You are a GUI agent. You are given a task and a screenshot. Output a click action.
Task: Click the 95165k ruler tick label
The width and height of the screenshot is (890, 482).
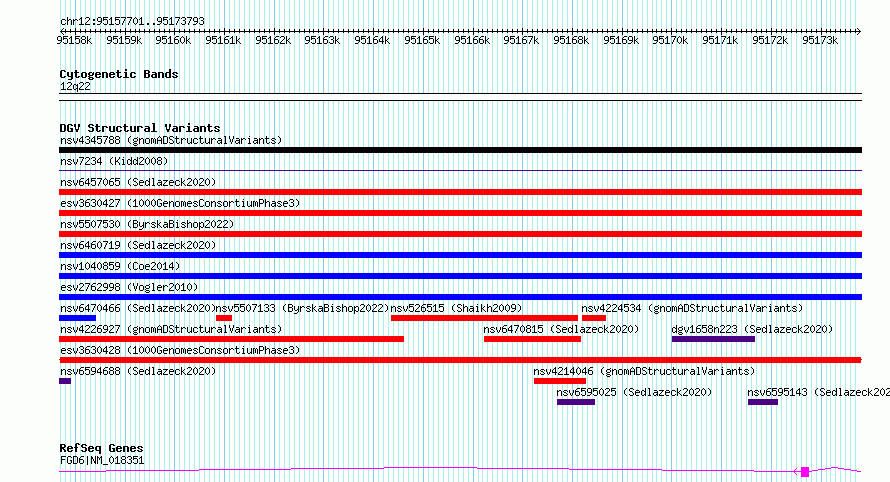pos(422,40)
